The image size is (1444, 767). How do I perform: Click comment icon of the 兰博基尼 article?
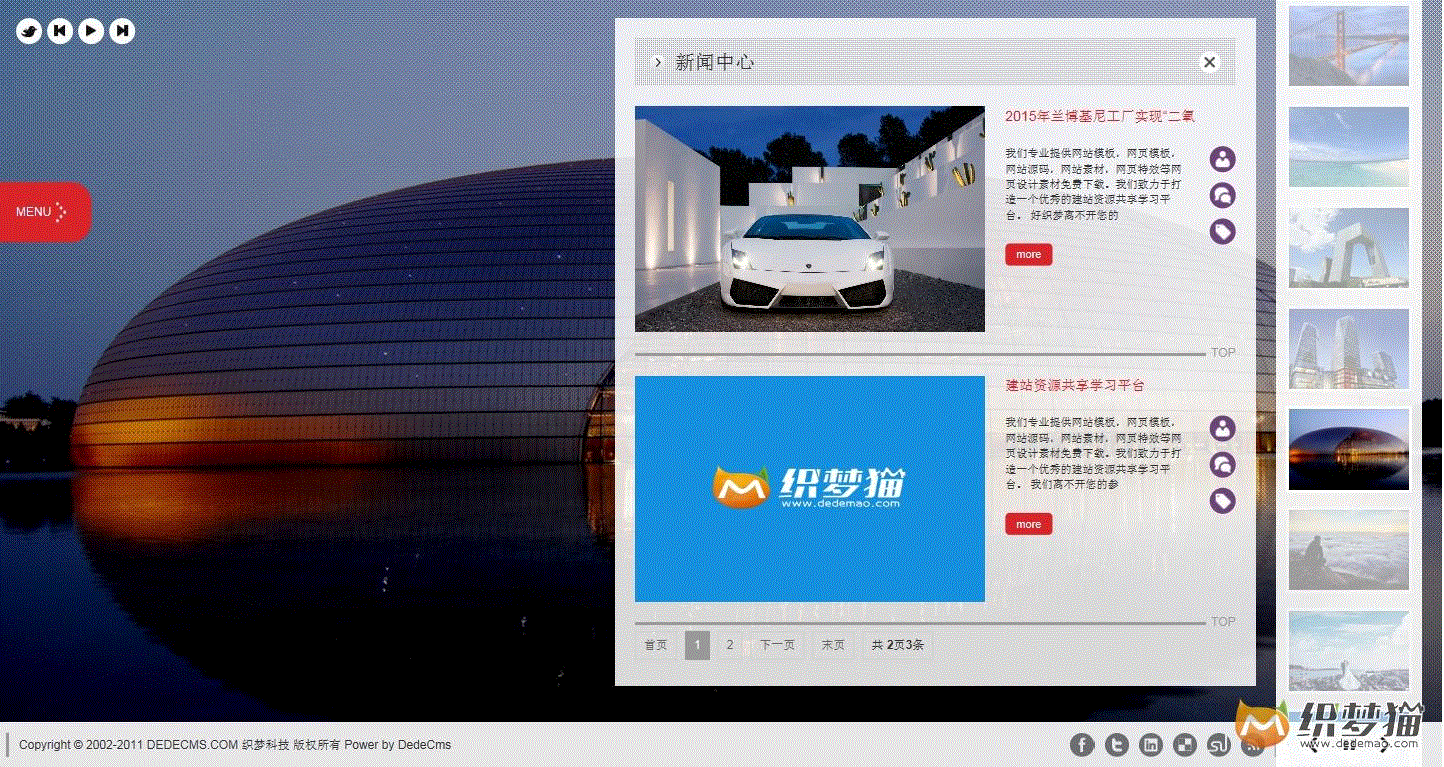[x=1222, y=195]
